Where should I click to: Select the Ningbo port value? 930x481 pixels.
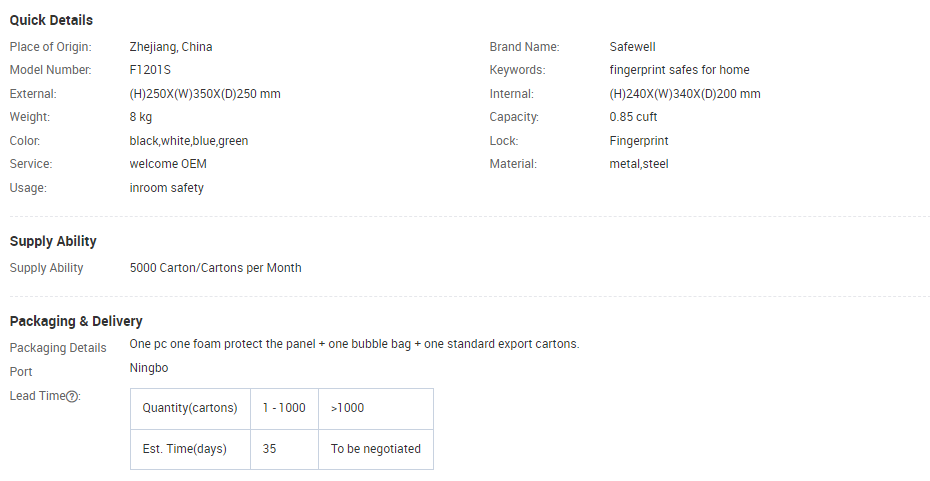[x=149, y=368]
